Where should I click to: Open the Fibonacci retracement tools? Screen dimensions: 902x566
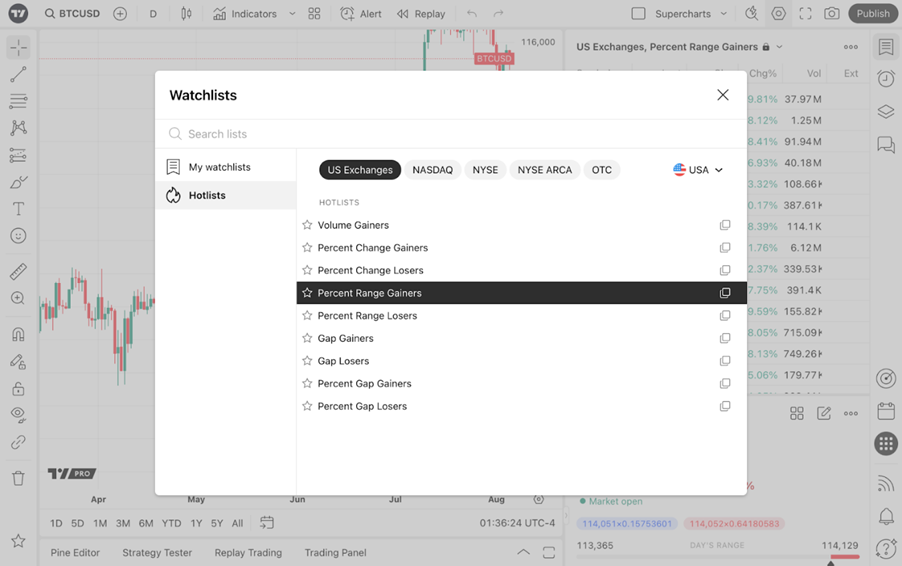click(x=18, y=101)
